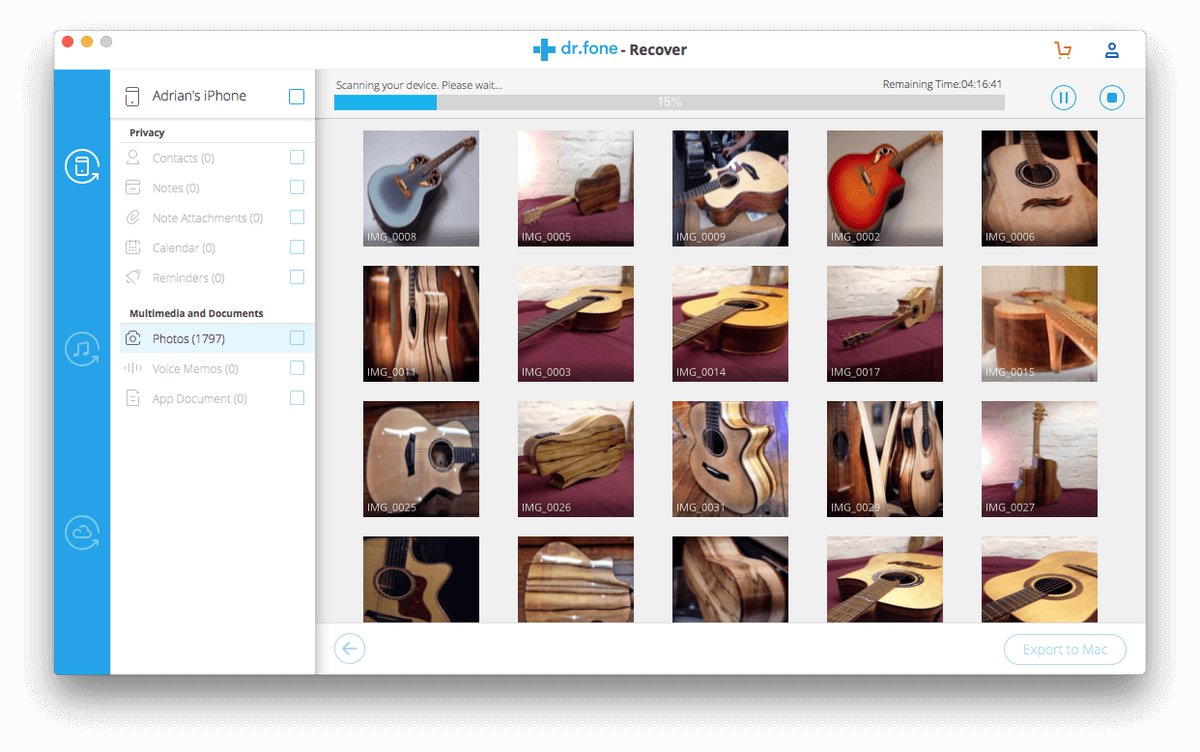The image size is (1200, 752).
Task: Select Recover from iOS Device sidebar icon
Action: click(82, 166)
